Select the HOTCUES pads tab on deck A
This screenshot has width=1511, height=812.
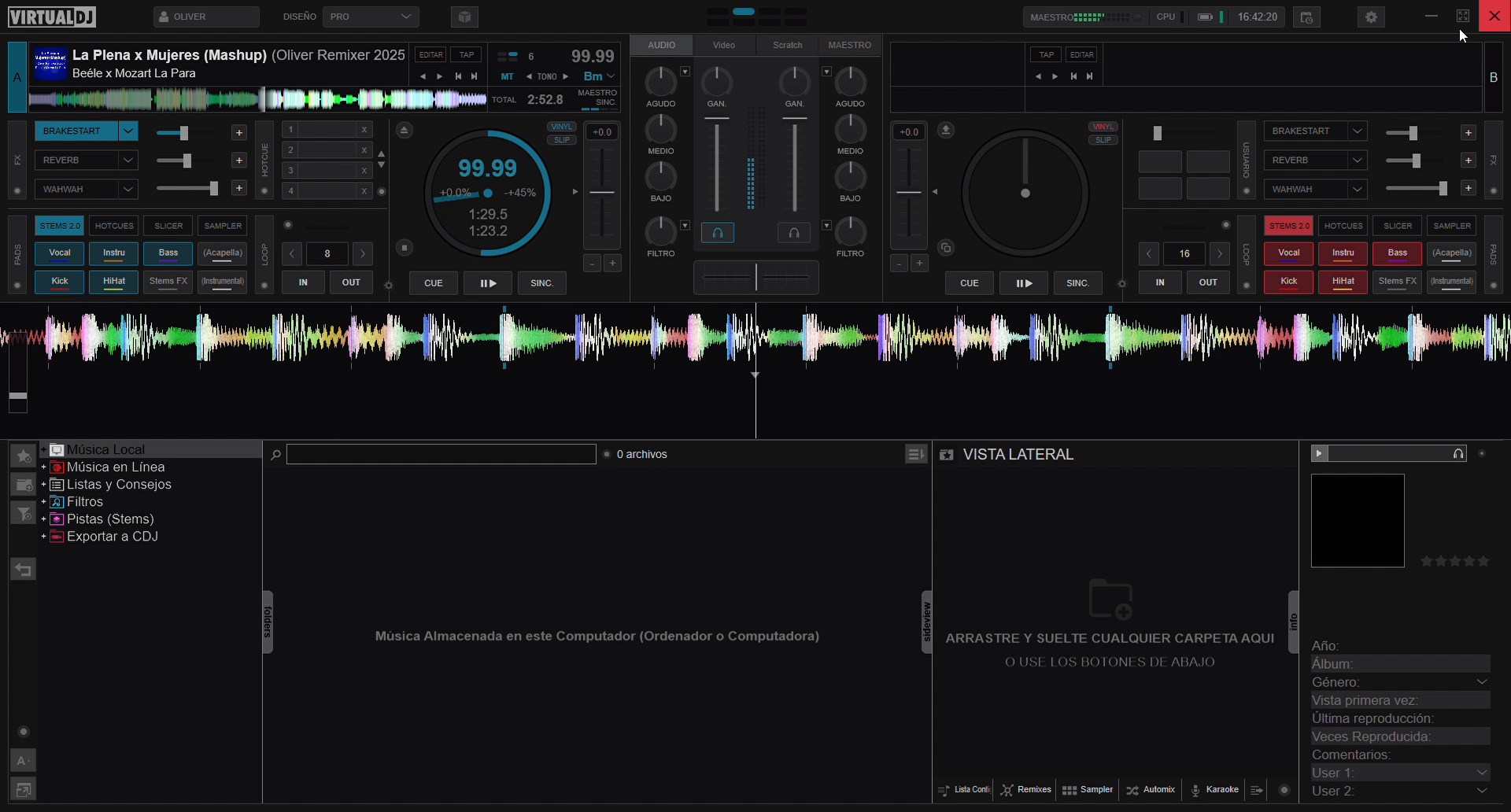(114, 226)
